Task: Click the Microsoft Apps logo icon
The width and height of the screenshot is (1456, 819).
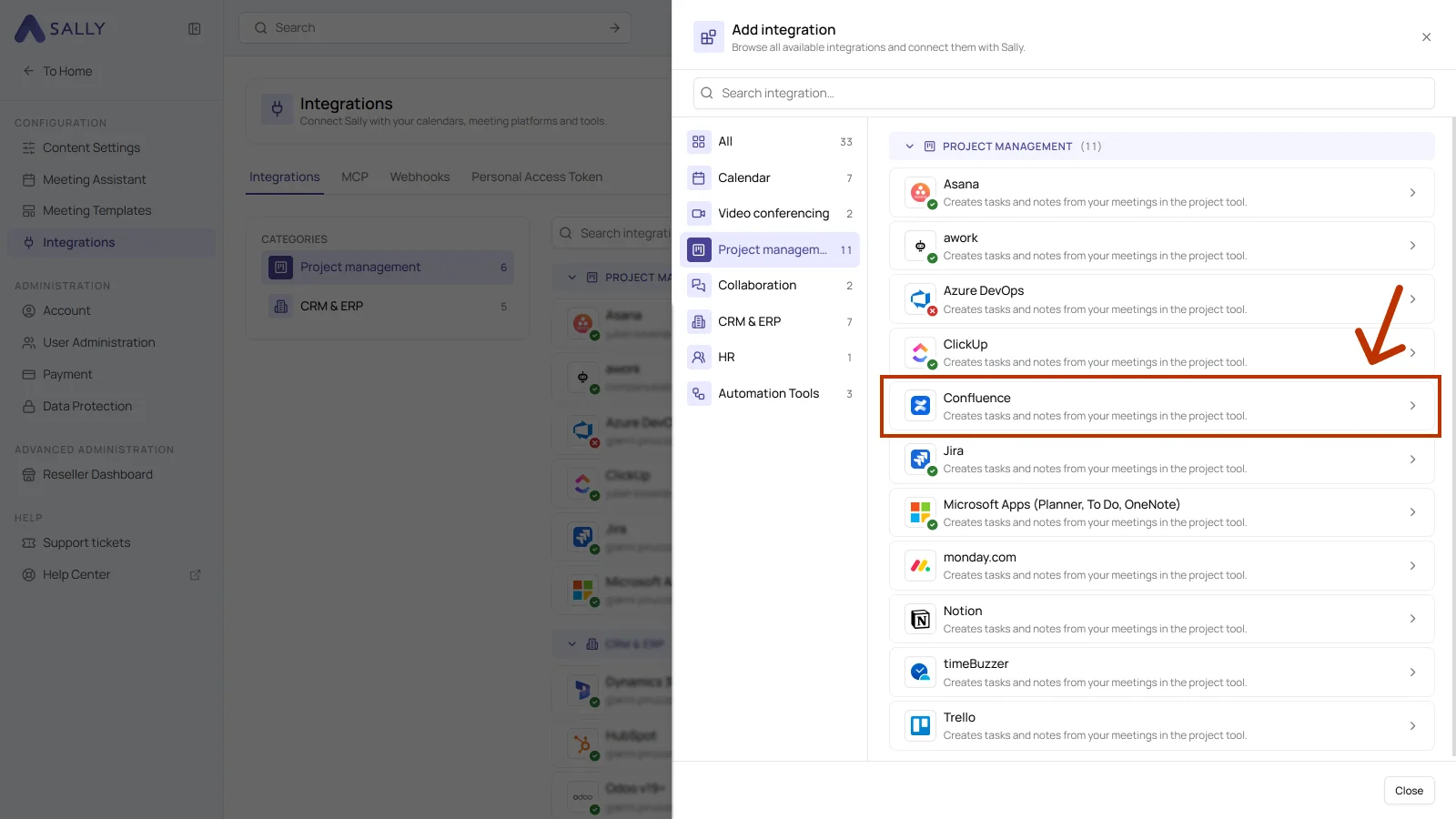Action: click(x=920, y=512)
